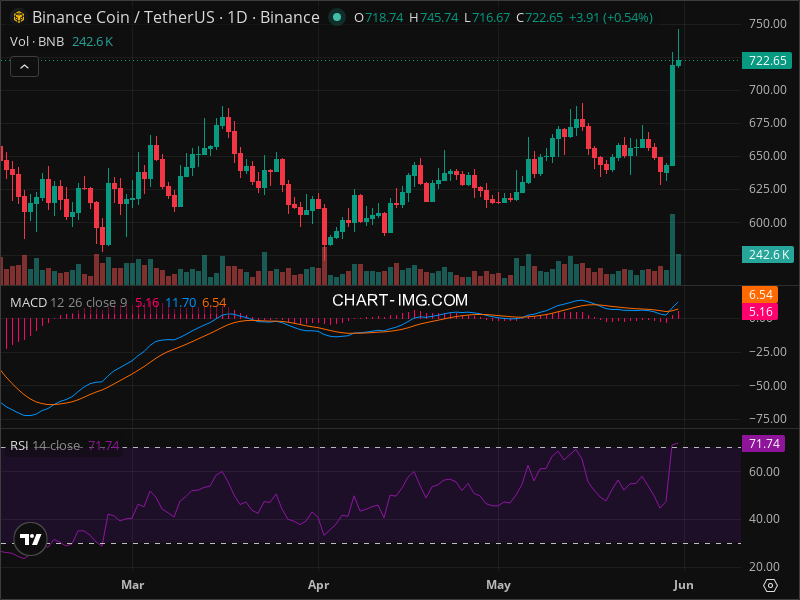Image resolution: width=800 pixels, height=600 pixels.
Task: Collapse the indicator legend chevron button
Action: [x=24, y=67]
